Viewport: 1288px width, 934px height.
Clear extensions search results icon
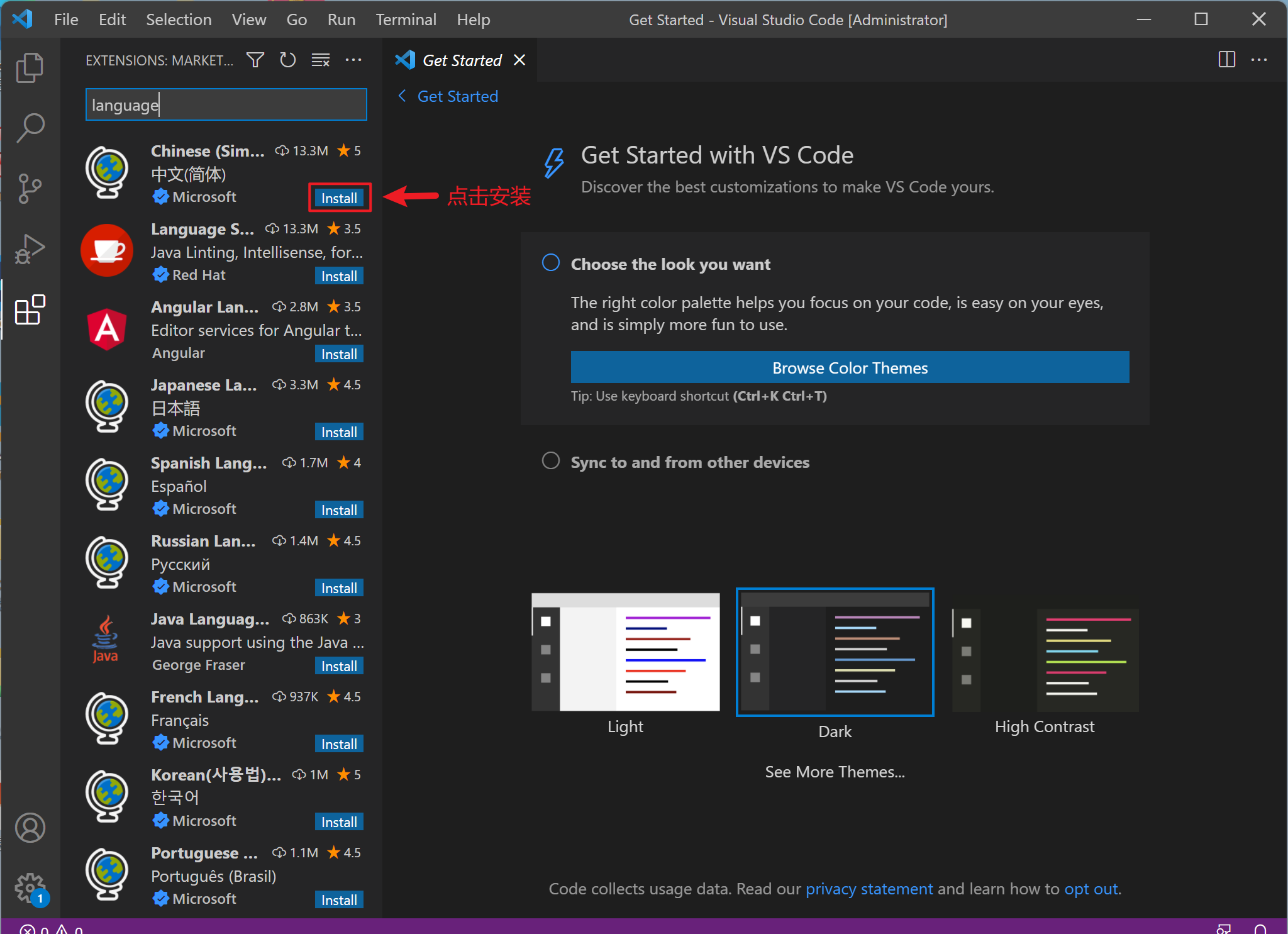coord(321,60)
